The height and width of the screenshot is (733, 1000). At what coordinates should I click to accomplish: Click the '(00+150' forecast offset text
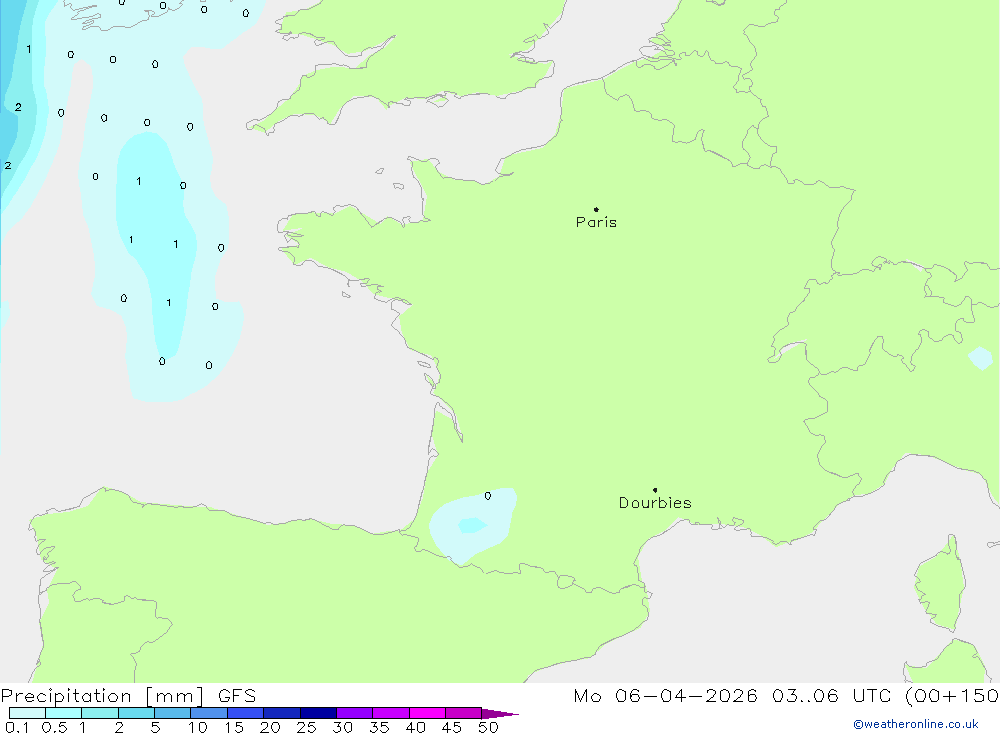(x=951, y=696)
